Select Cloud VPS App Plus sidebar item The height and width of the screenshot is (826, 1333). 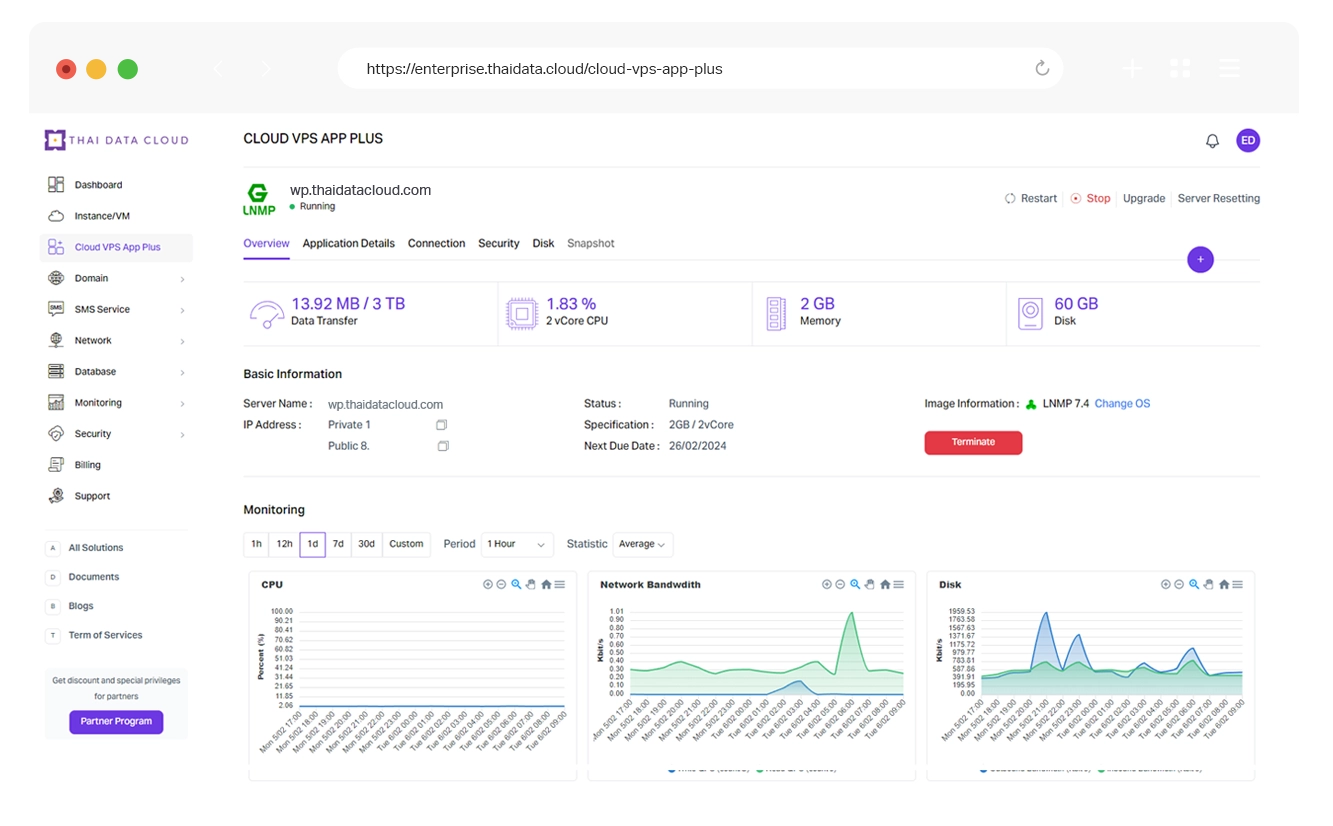tap(116, 247)
